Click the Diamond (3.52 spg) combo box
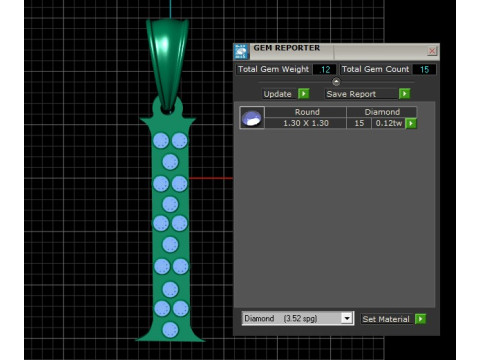480x360 pixels. click(x=297, y=318)
